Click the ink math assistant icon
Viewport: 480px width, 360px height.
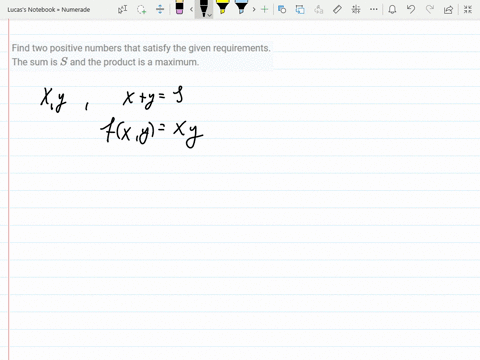coord(356,9)
